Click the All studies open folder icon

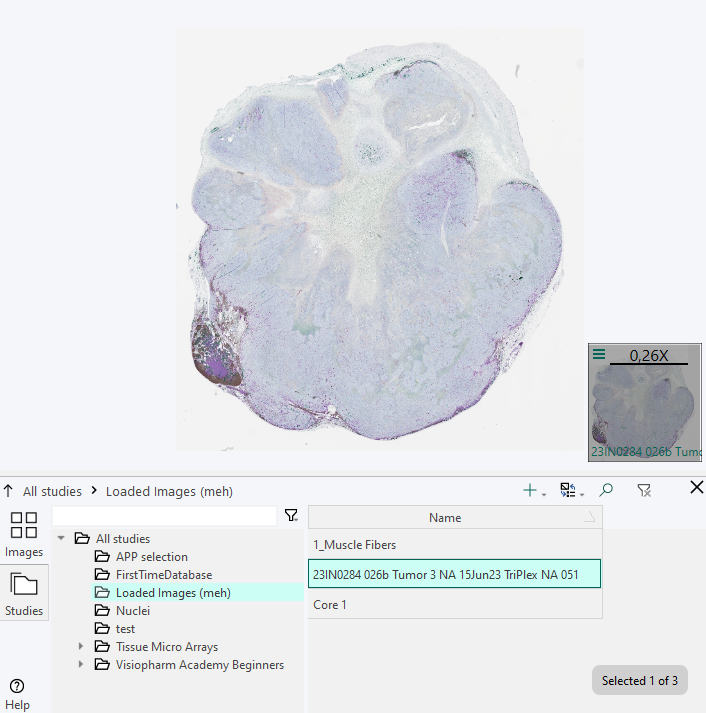(x=82, y=539)
